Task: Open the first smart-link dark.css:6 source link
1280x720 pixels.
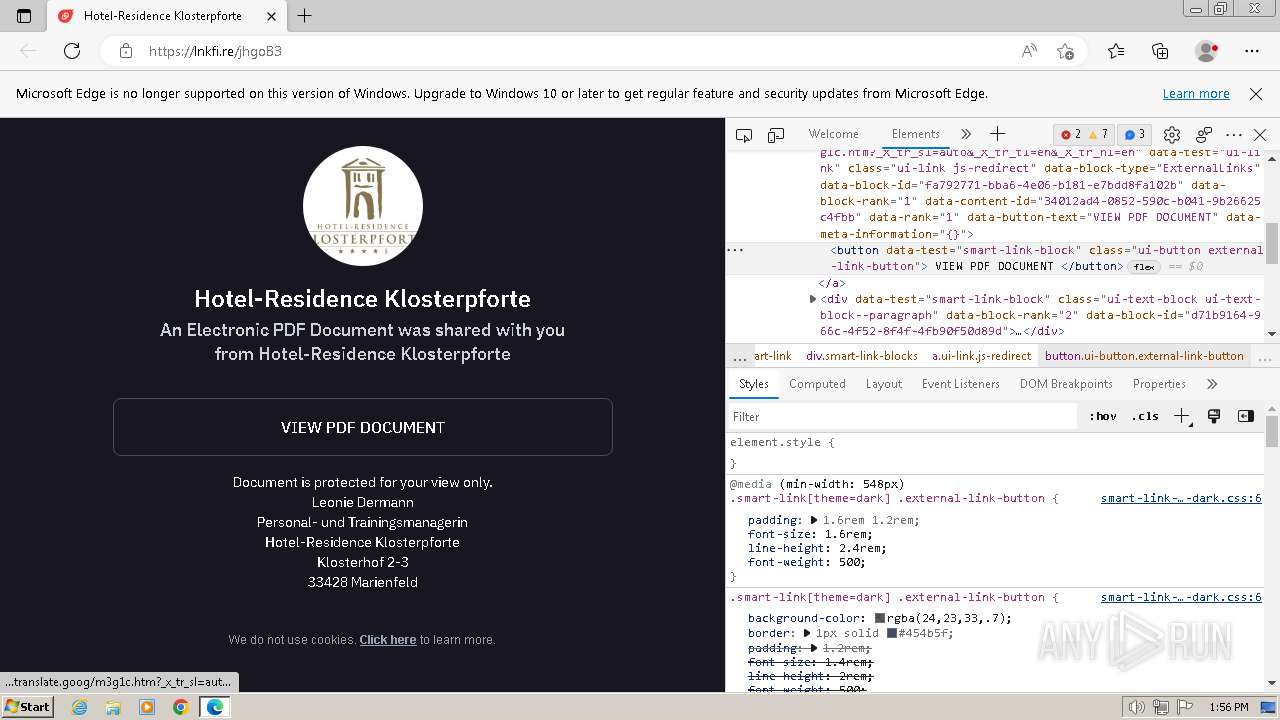Action: tap(1181, 498)
